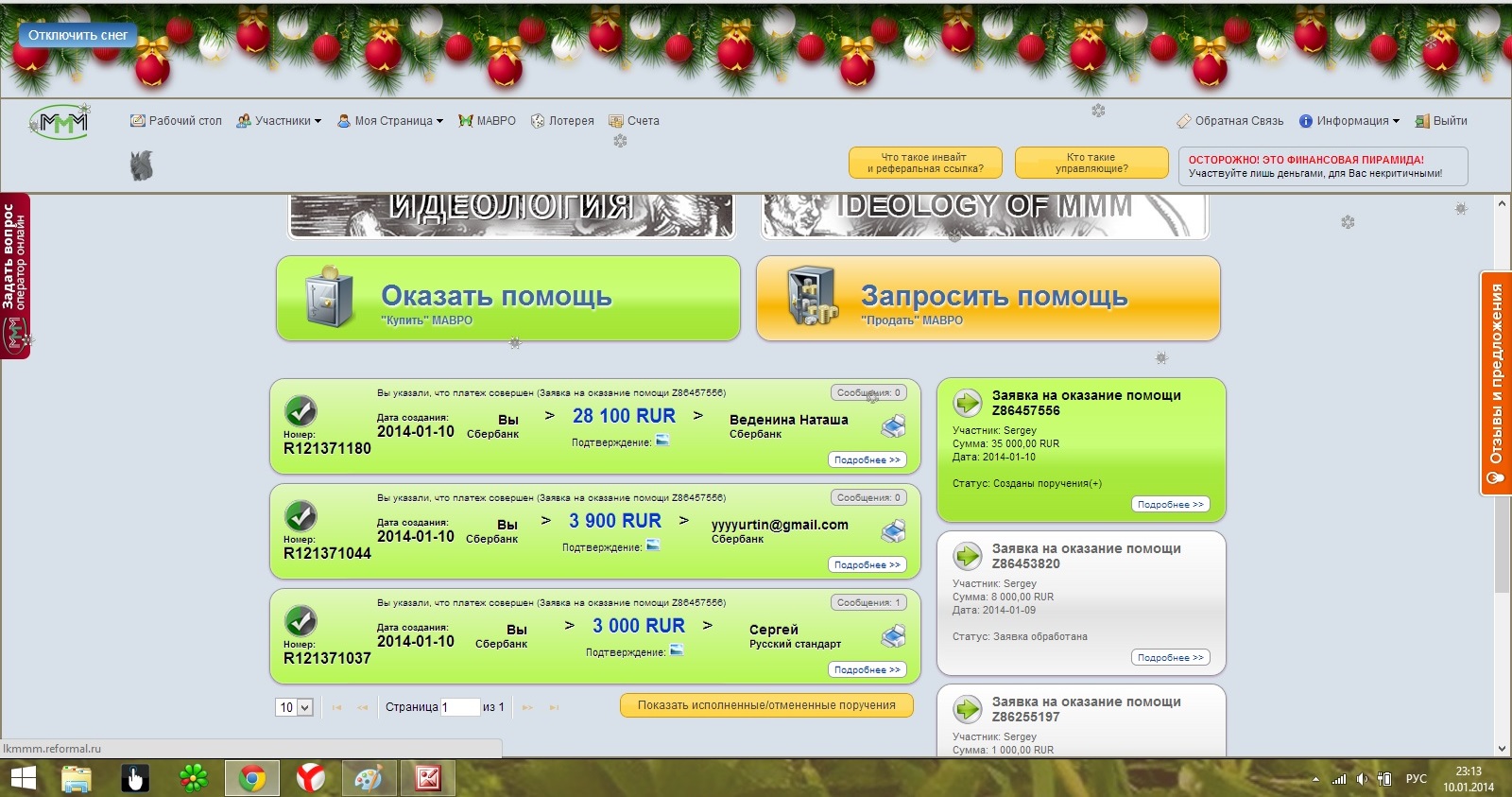Click arrow icon of request Z86255197
The height and width of the screenshot is (797, 1512).
968,708
